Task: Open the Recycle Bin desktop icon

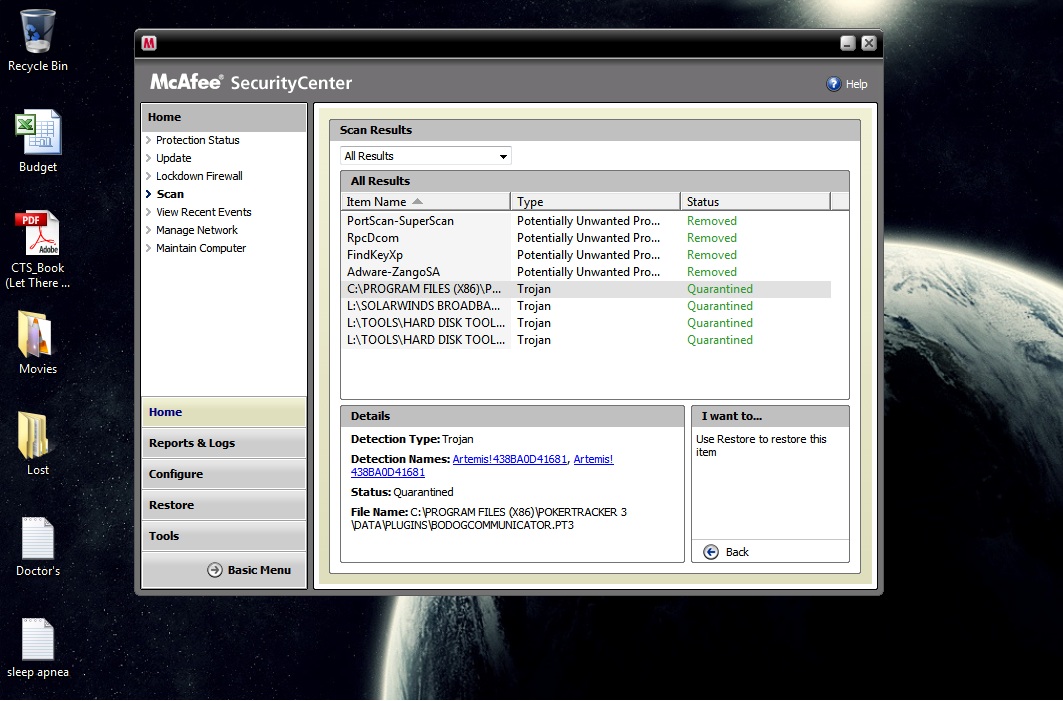Action: pos(38,32)
